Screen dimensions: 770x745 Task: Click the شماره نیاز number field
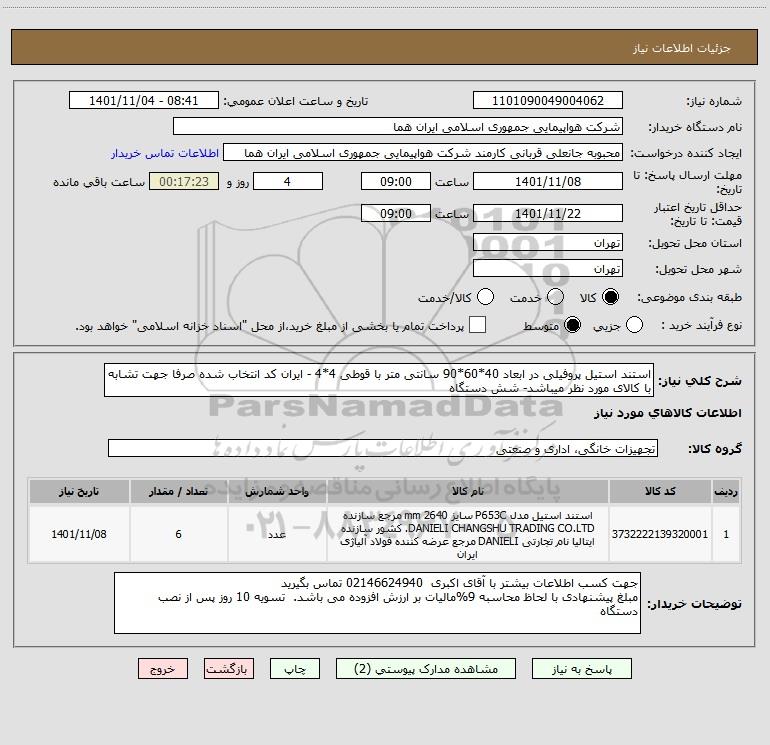pos(547,101)
